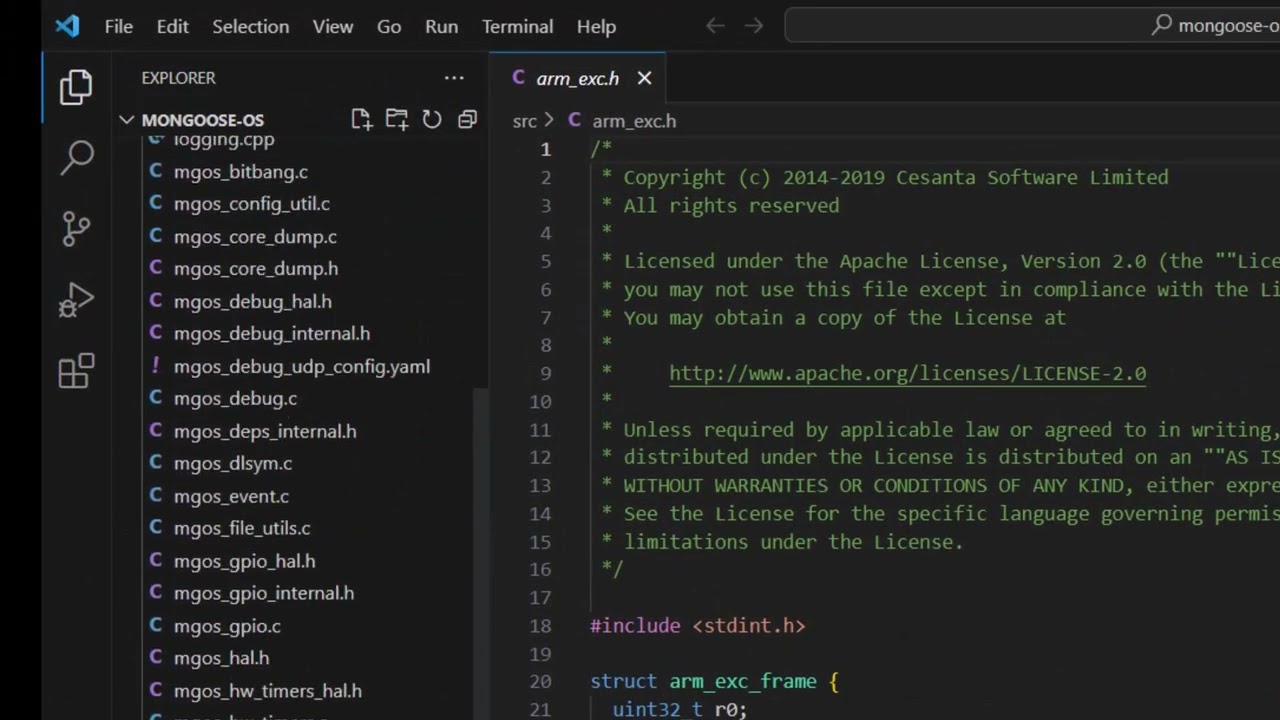
Task: Open mgos_hal.h in the file tree
Action: 221,658
